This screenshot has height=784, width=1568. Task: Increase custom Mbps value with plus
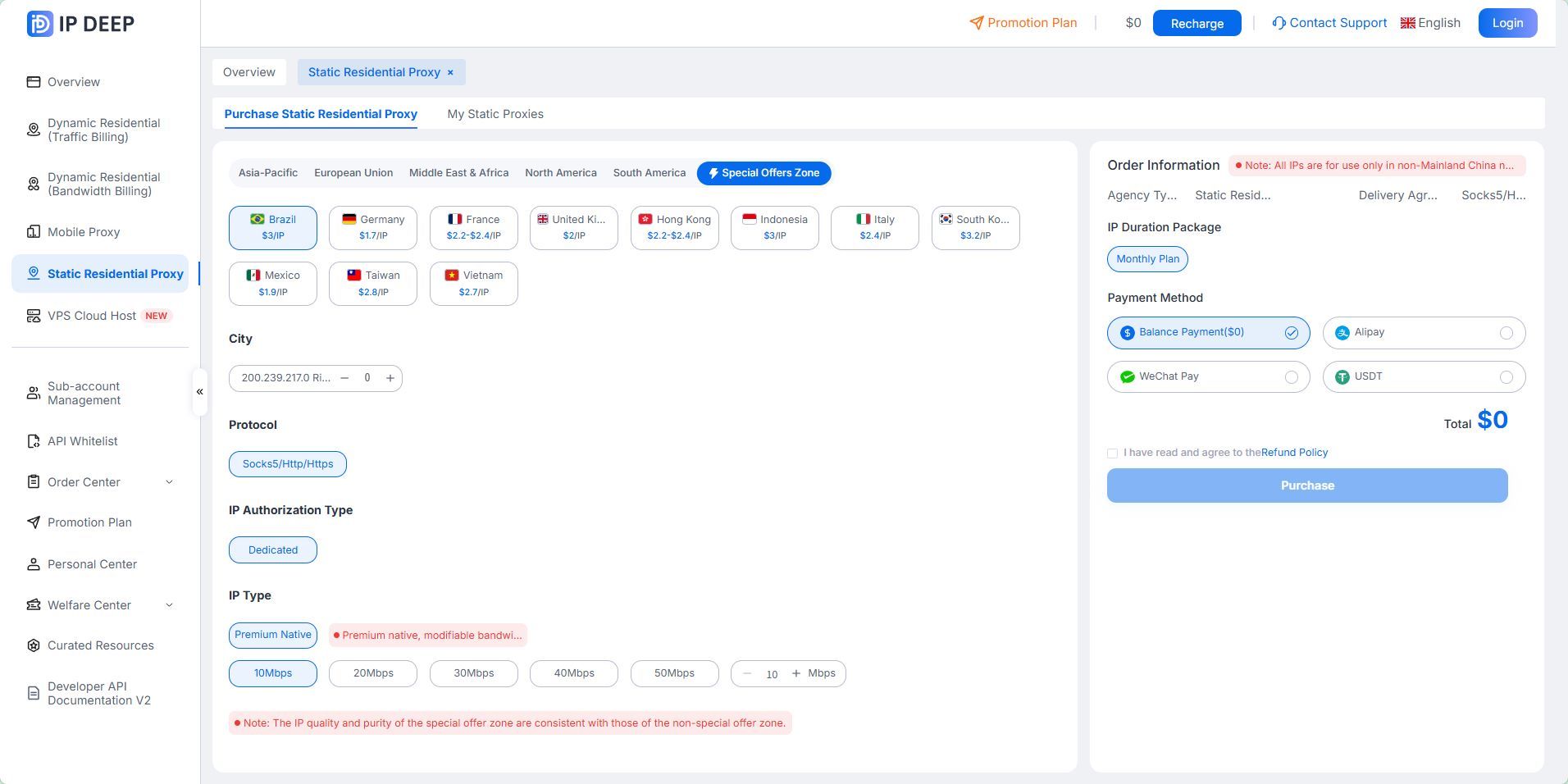(x=795, y=673)
